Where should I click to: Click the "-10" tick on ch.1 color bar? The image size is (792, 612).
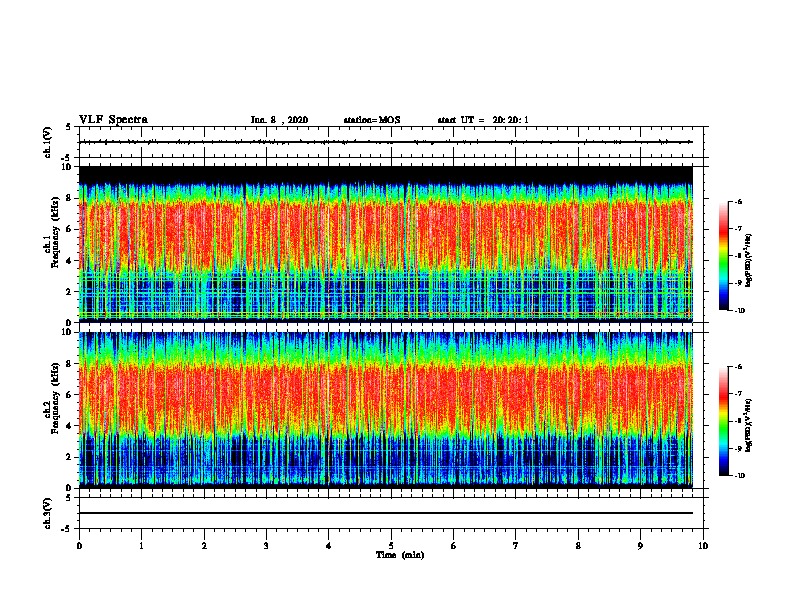(x=739, y=311)
